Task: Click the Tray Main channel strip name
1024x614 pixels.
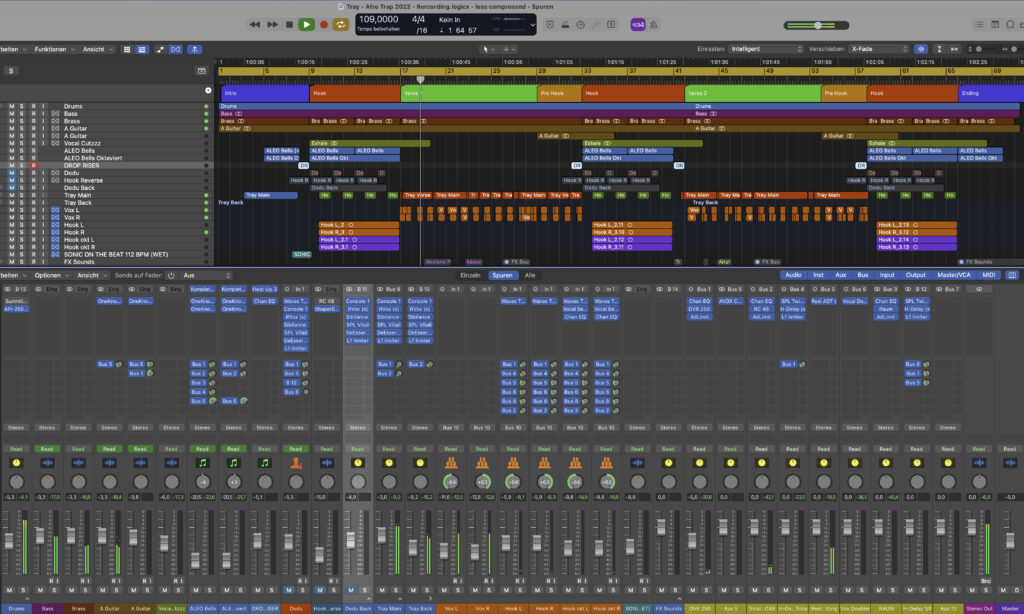Action: (389, 609)
